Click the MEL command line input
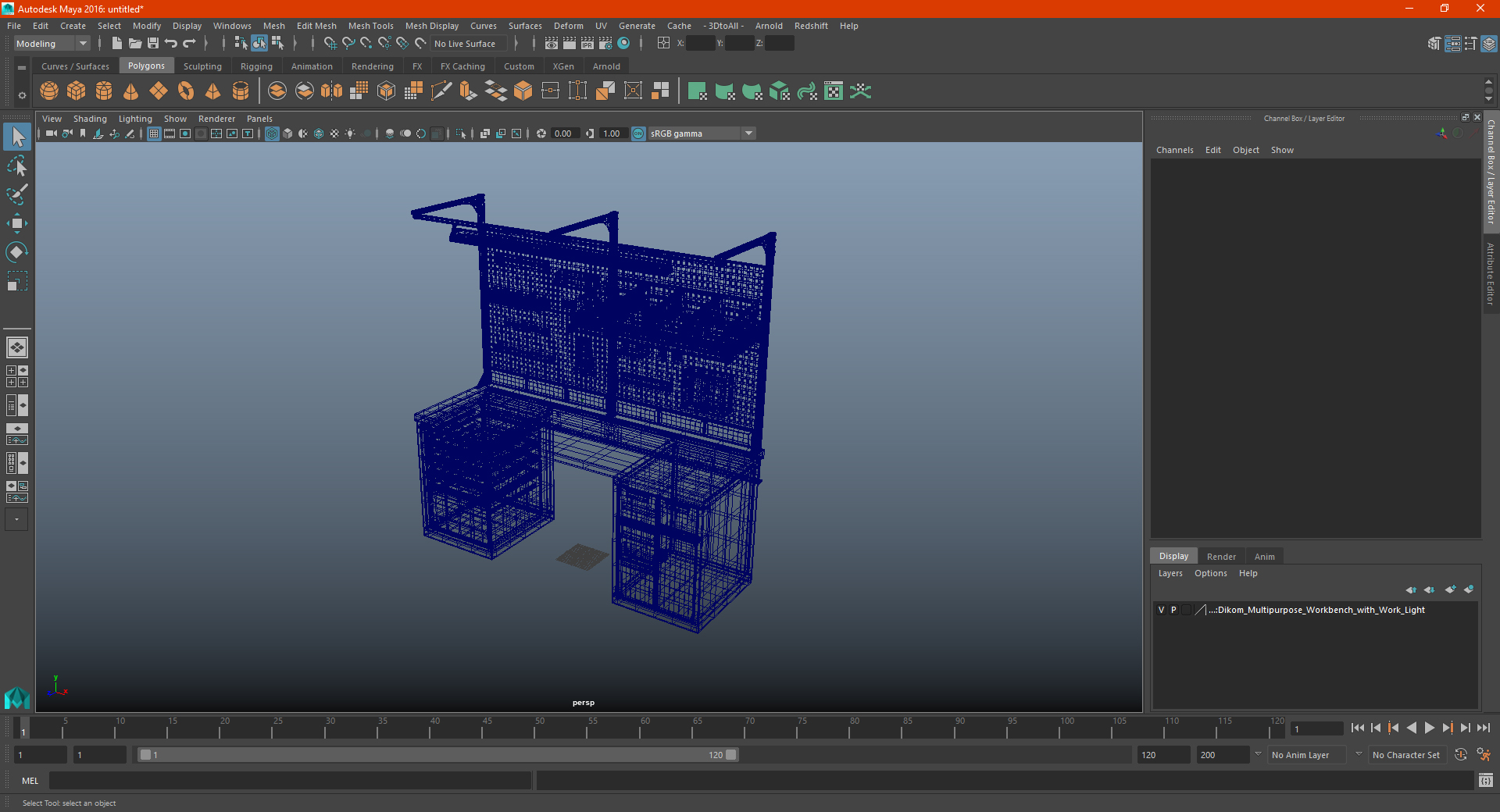1500x812 pixels. click(291, 780)
